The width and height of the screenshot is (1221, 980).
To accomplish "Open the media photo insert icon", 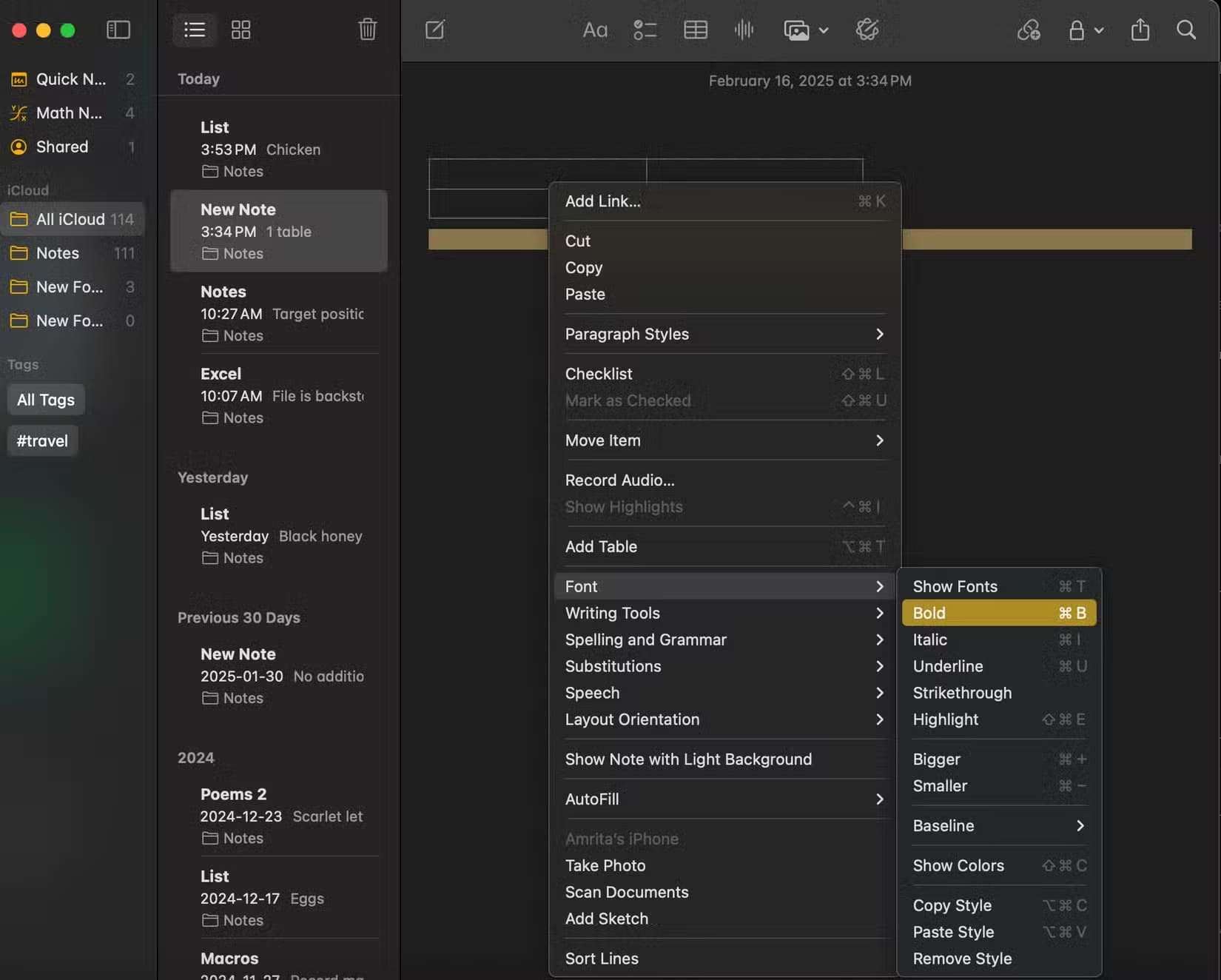I will coord(796,30).
